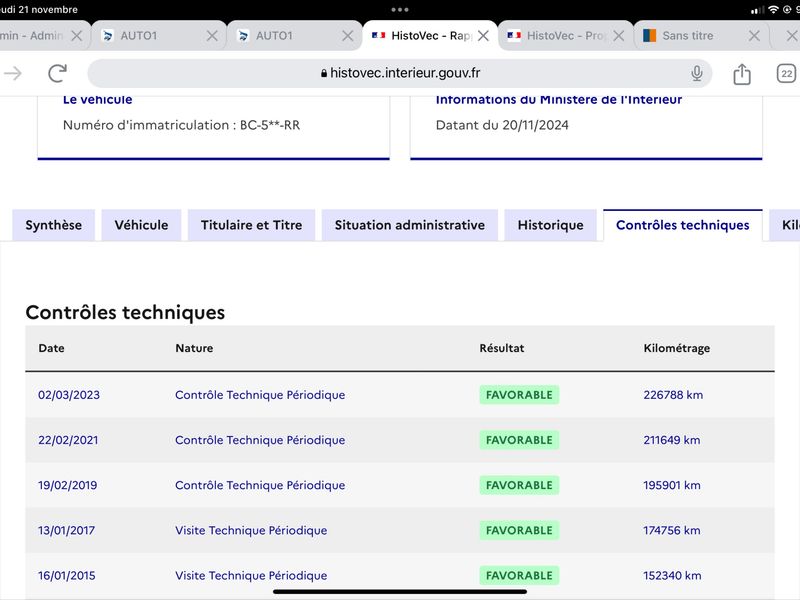The height and width of the screenshot is (600, 800).
Task: Select the Contrôles techniques tab
Action: [683, 225]
